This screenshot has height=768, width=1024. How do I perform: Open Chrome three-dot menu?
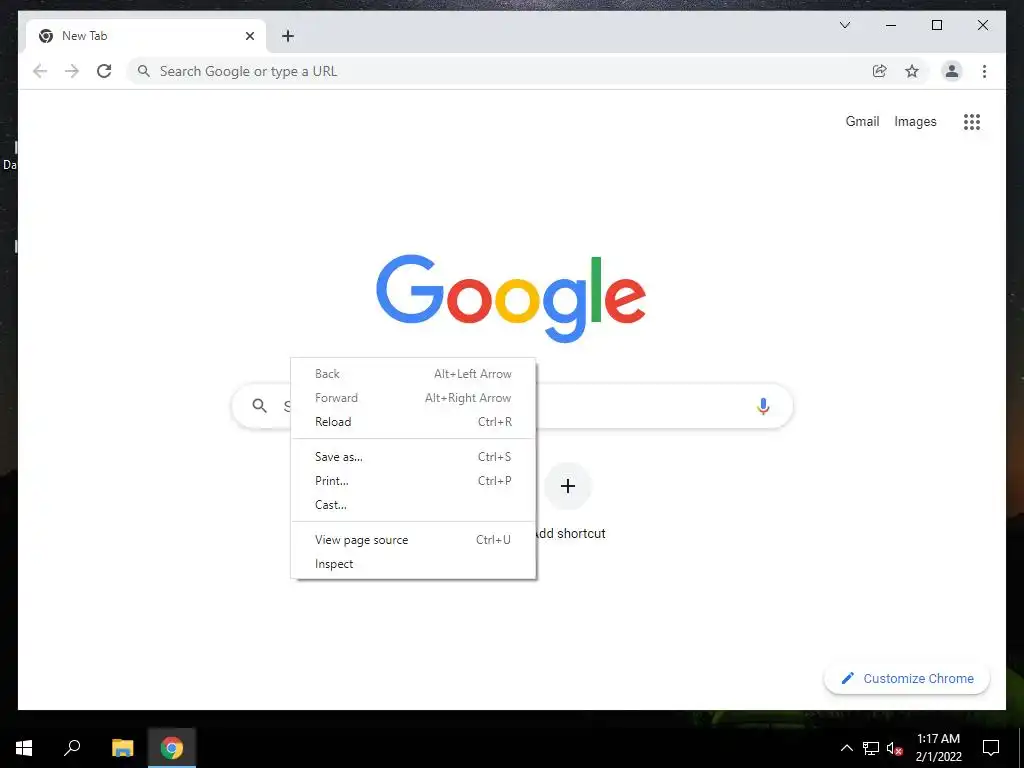click(984, 71)
